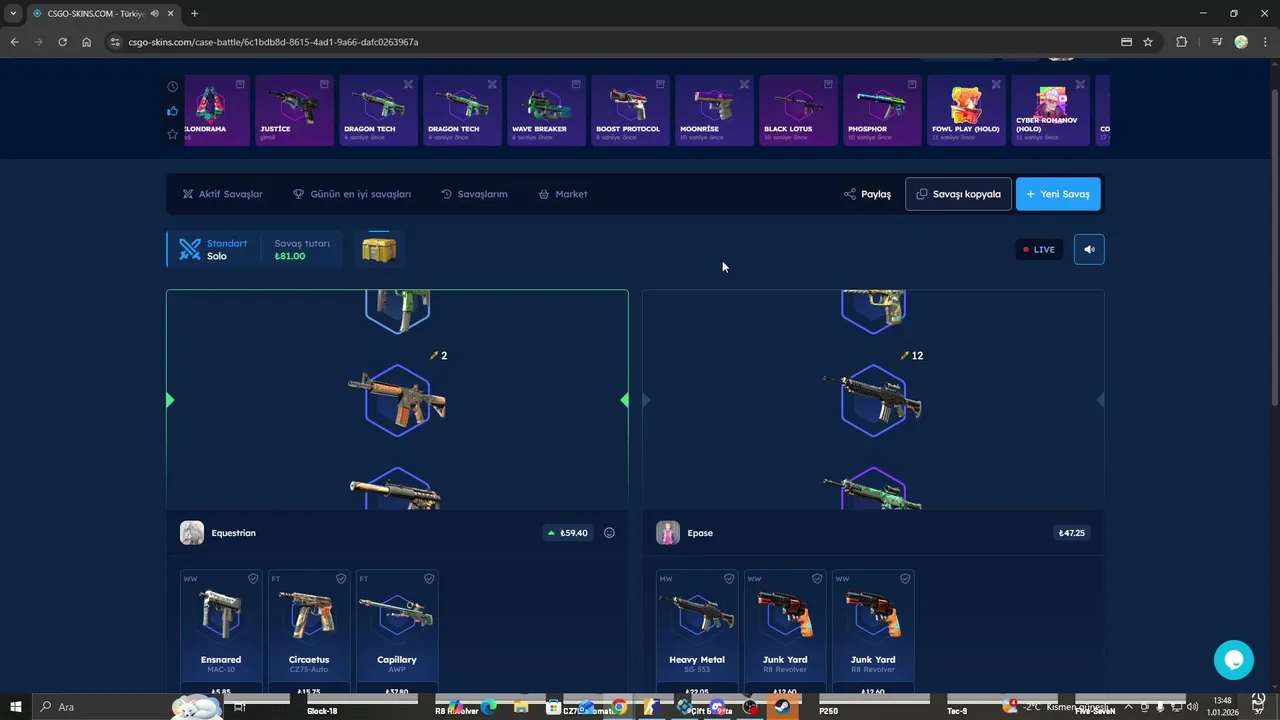Mute the CSGO-SKINS.COM tab audio icon
This screenshot has height=720, width=1280.
tap(155, 13)
